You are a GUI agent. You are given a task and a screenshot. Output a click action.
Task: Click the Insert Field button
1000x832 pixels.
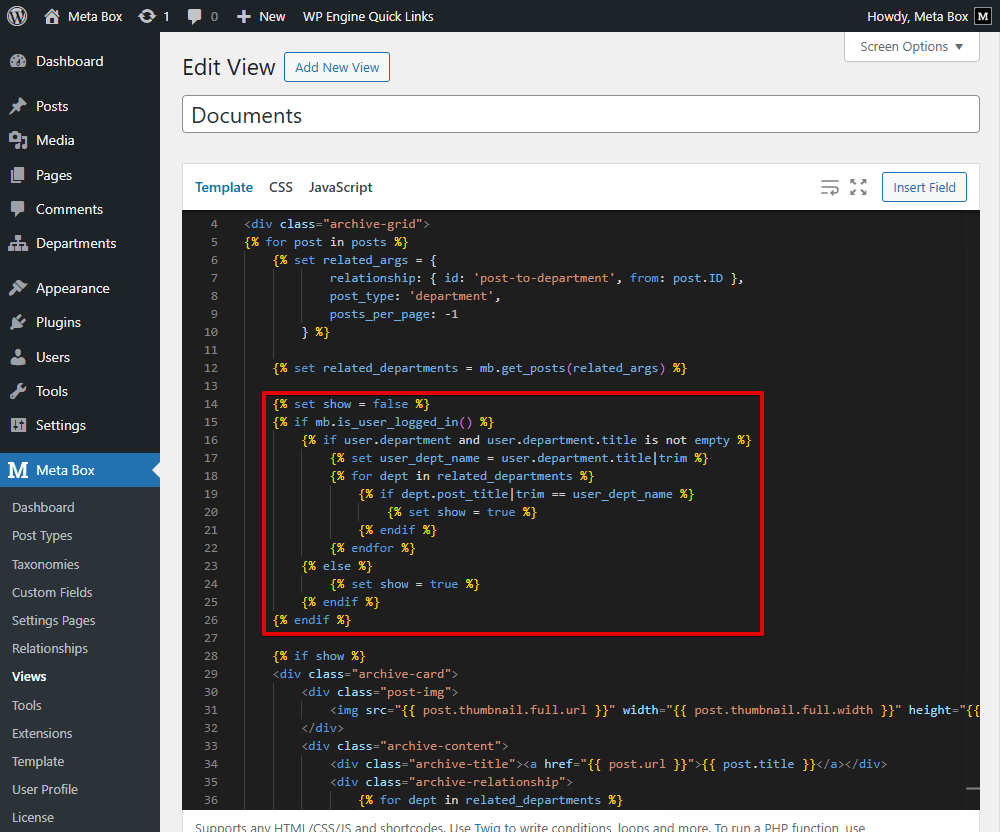click(923, 186)
